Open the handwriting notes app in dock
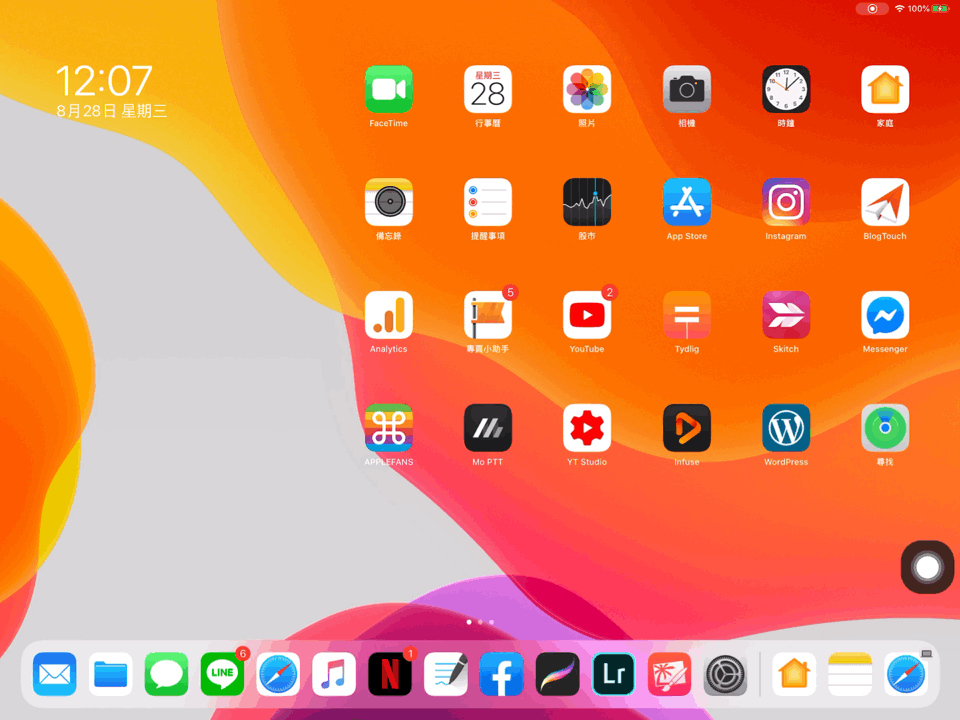Image resolution: width=960 pixels, height=720 pixels. [446, 674]
